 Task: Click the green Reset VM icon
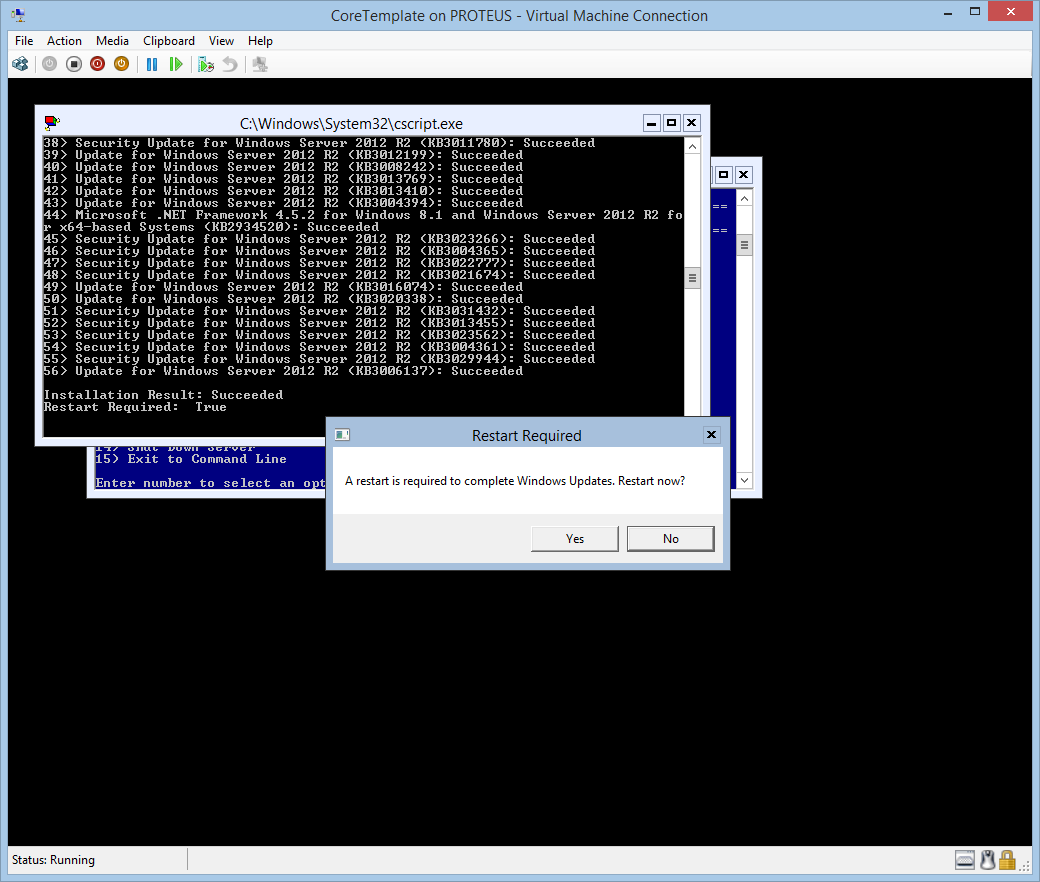(x=176, y=64)
